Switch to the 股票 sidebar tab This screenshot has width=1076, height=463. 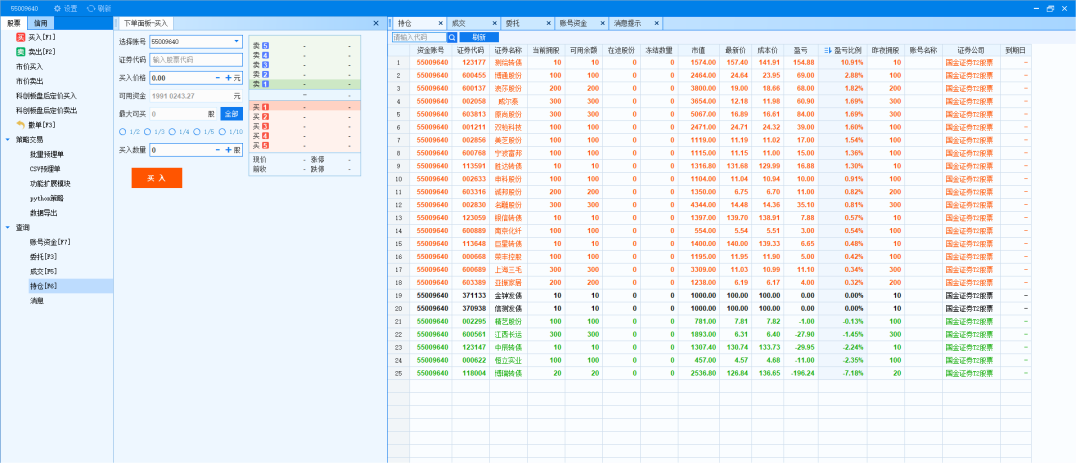coord(14,23)
